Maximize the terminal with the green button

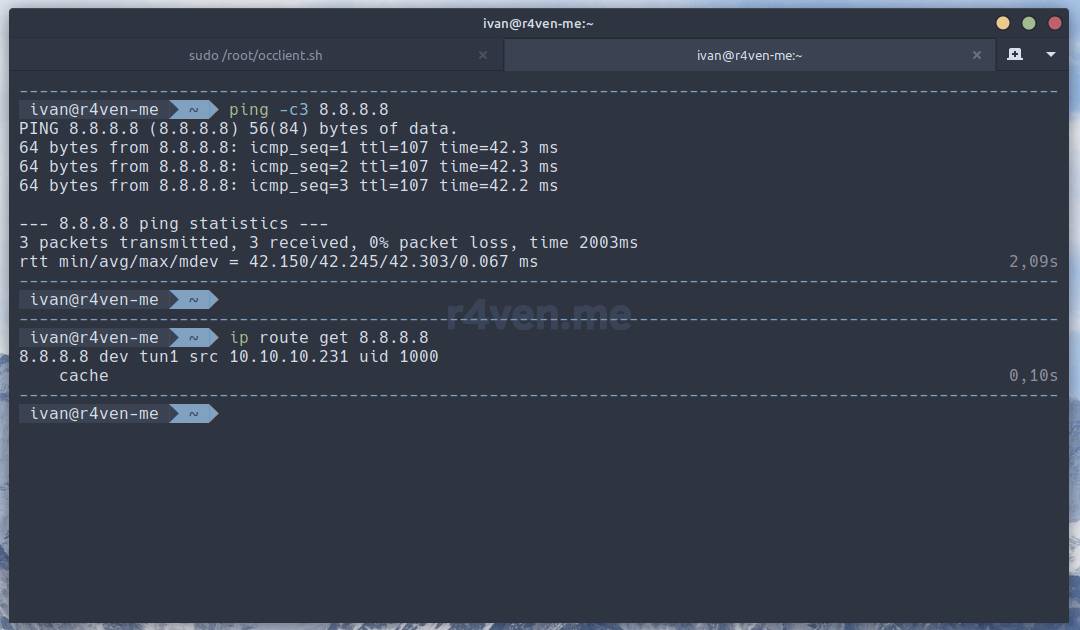[1029, 23]
